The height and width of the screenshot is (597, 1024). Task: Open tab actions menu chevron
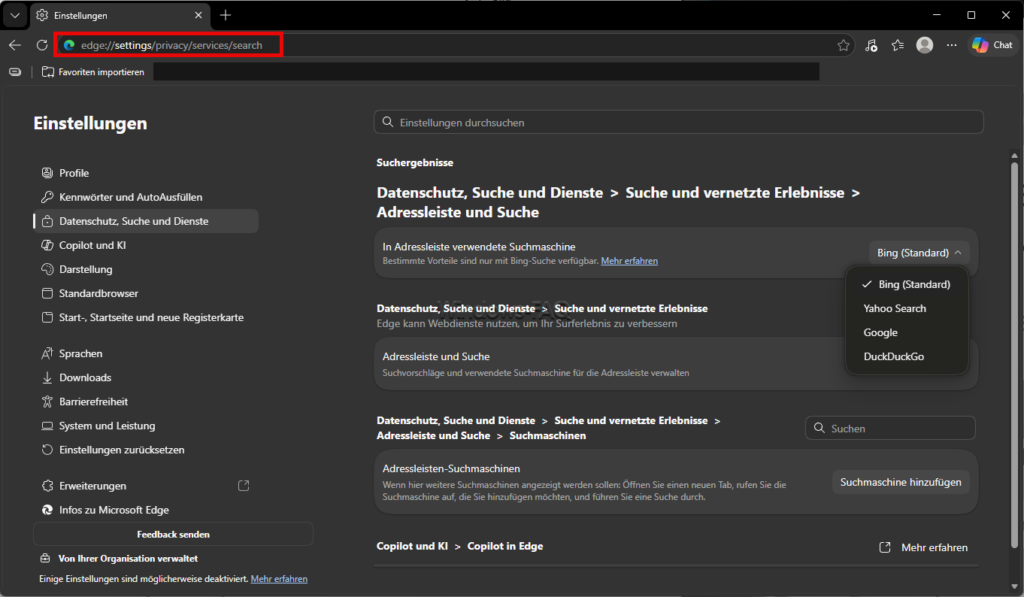15,15
